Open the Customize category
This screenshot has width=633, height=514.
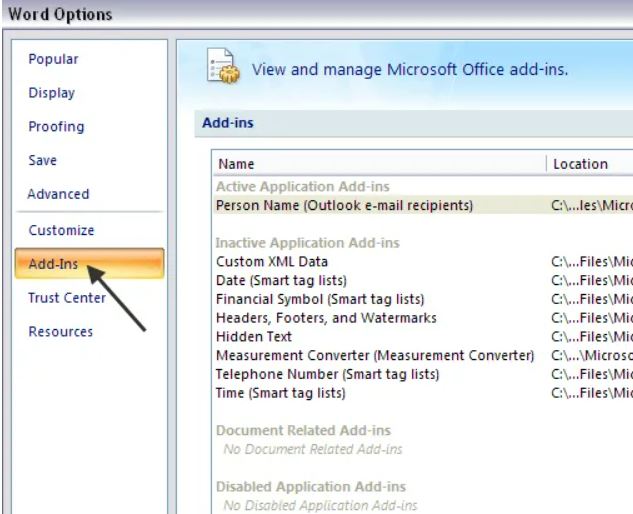click(61, 230)
